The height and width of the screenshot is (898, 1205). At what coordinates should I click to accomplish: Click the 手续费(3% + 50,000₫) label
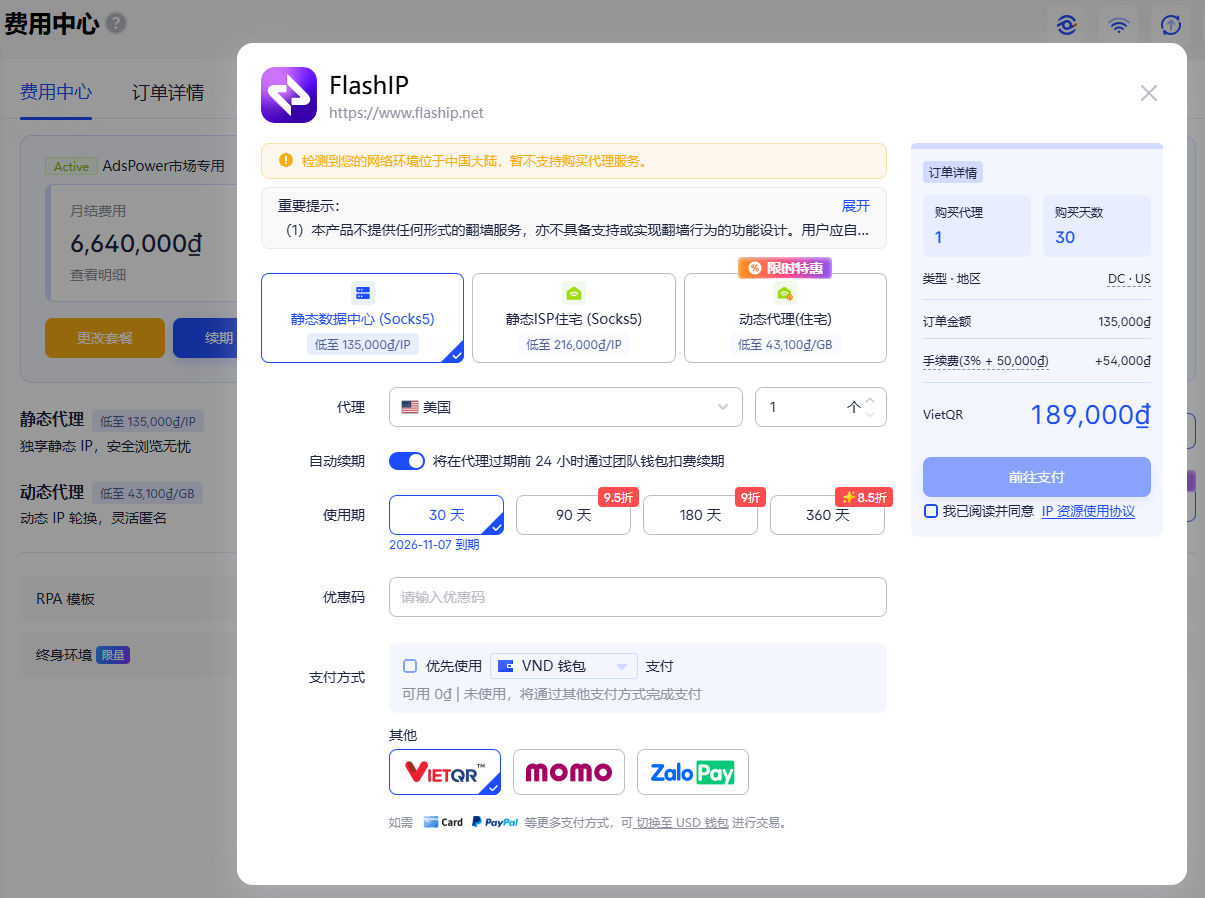click(986, 361)
